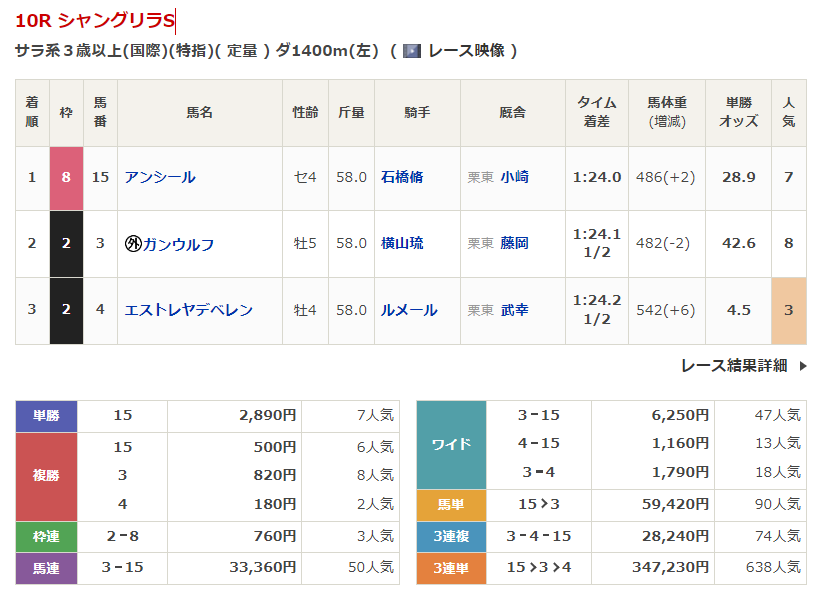The height and width of the screenshot is (592, 821).
Task: Open horse アンシール's profile
Action: coord(160,177)
